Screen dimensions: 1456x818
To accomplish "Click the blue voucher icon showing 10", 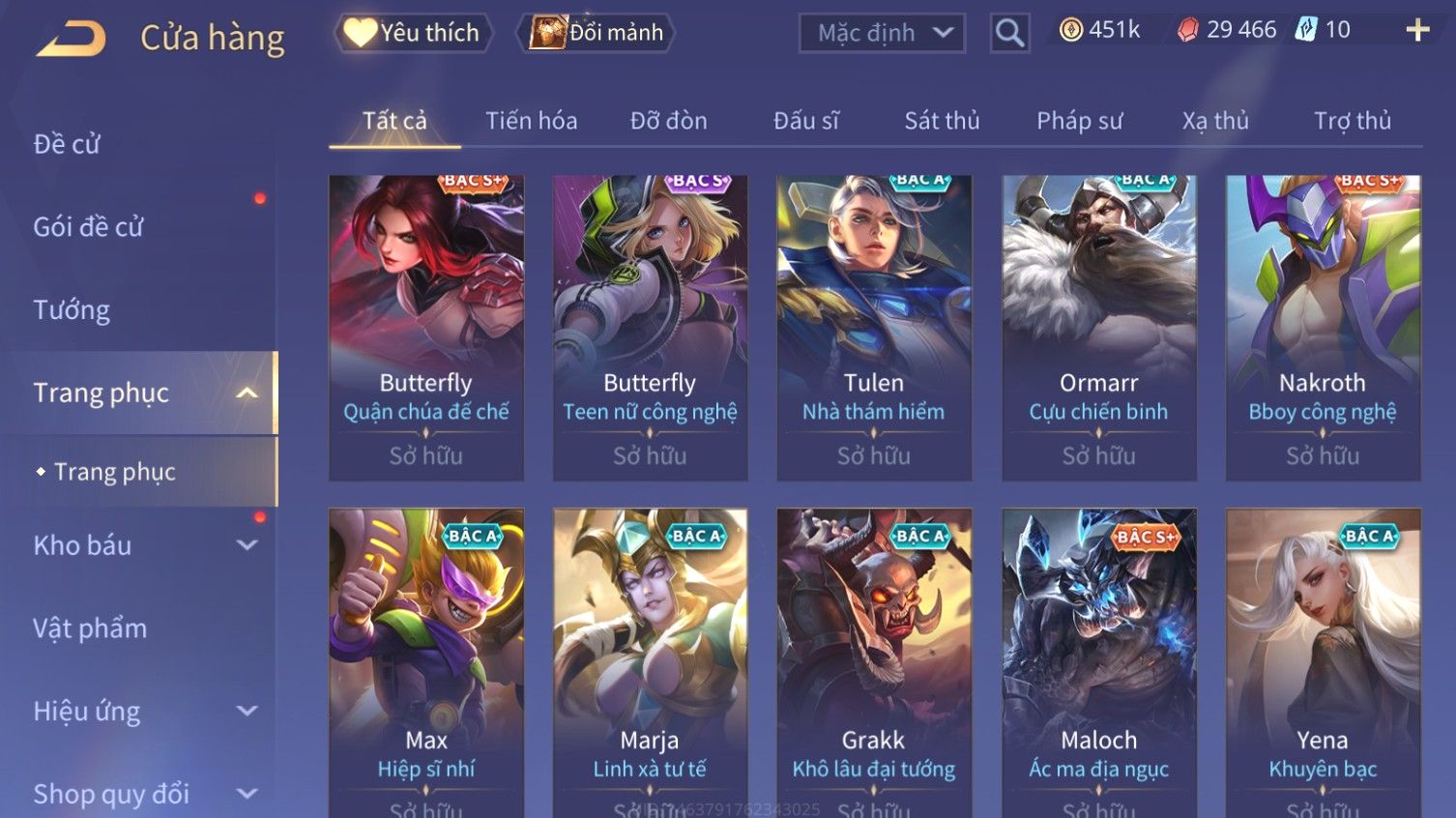I will [1306, 30].
